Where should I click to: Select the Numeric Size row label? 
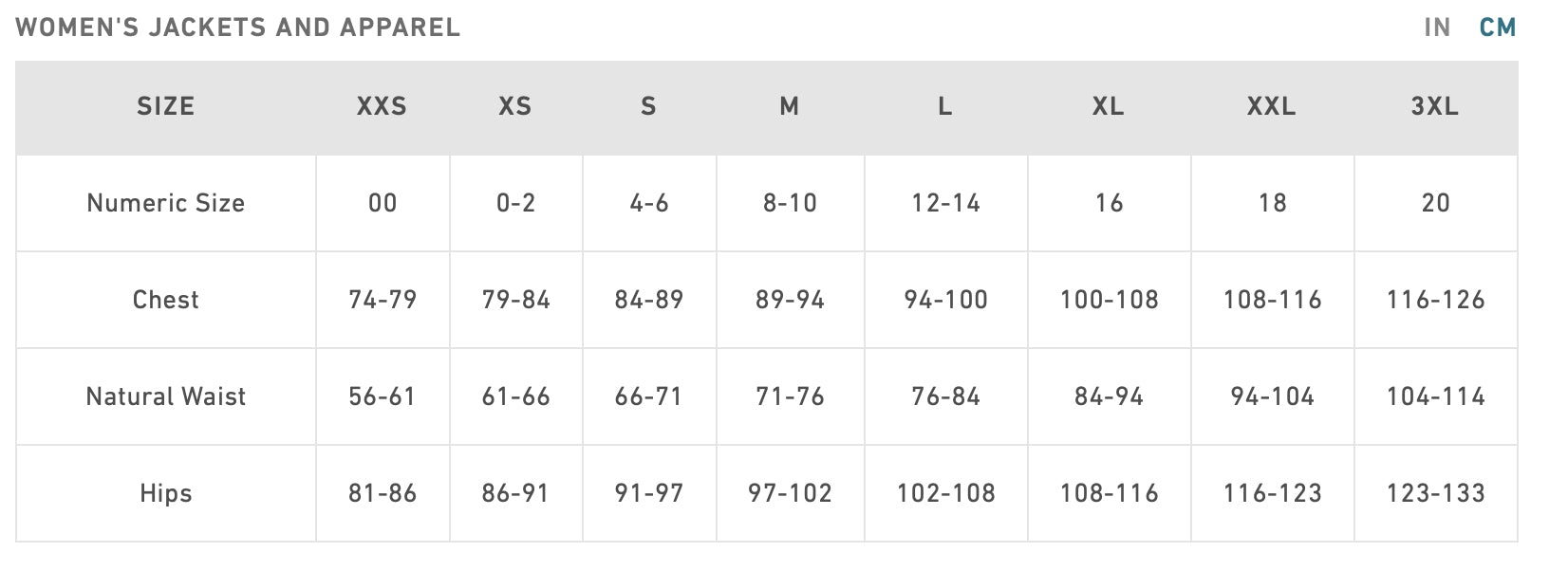coord(166,203)
